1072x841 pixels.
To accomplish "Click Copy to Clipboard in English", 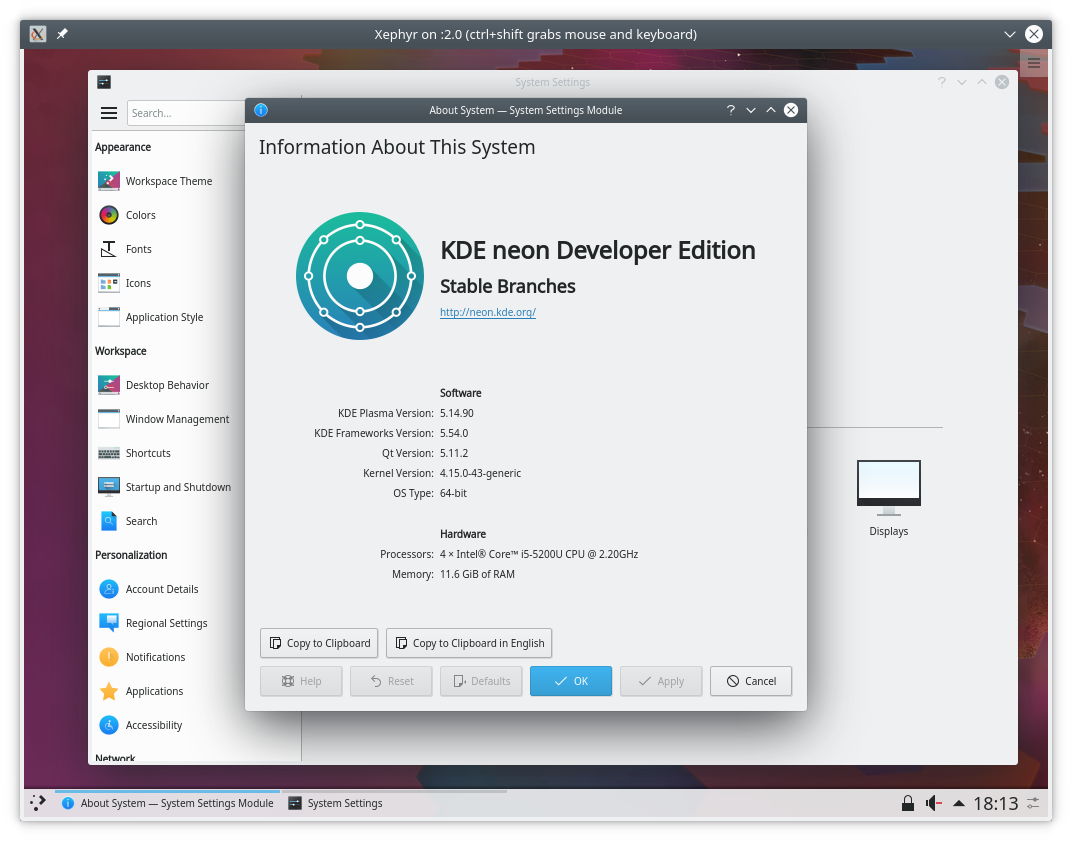I will (x=469, y=643).
